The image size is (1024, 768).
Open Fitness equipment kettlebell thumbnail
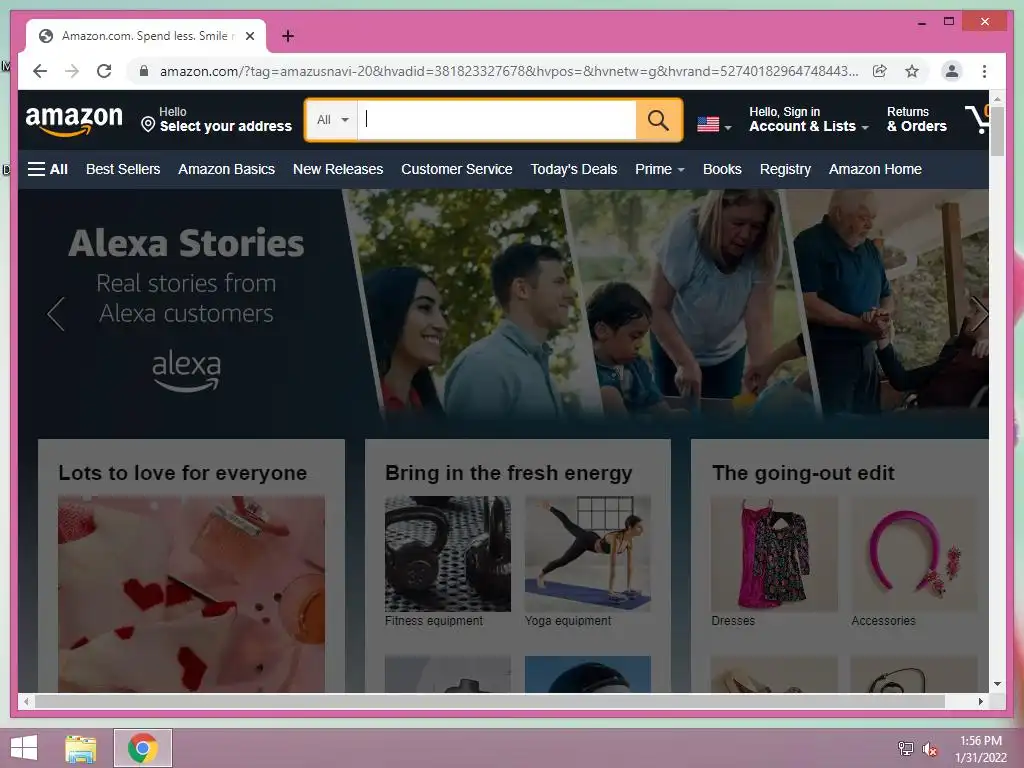[448, 554]
